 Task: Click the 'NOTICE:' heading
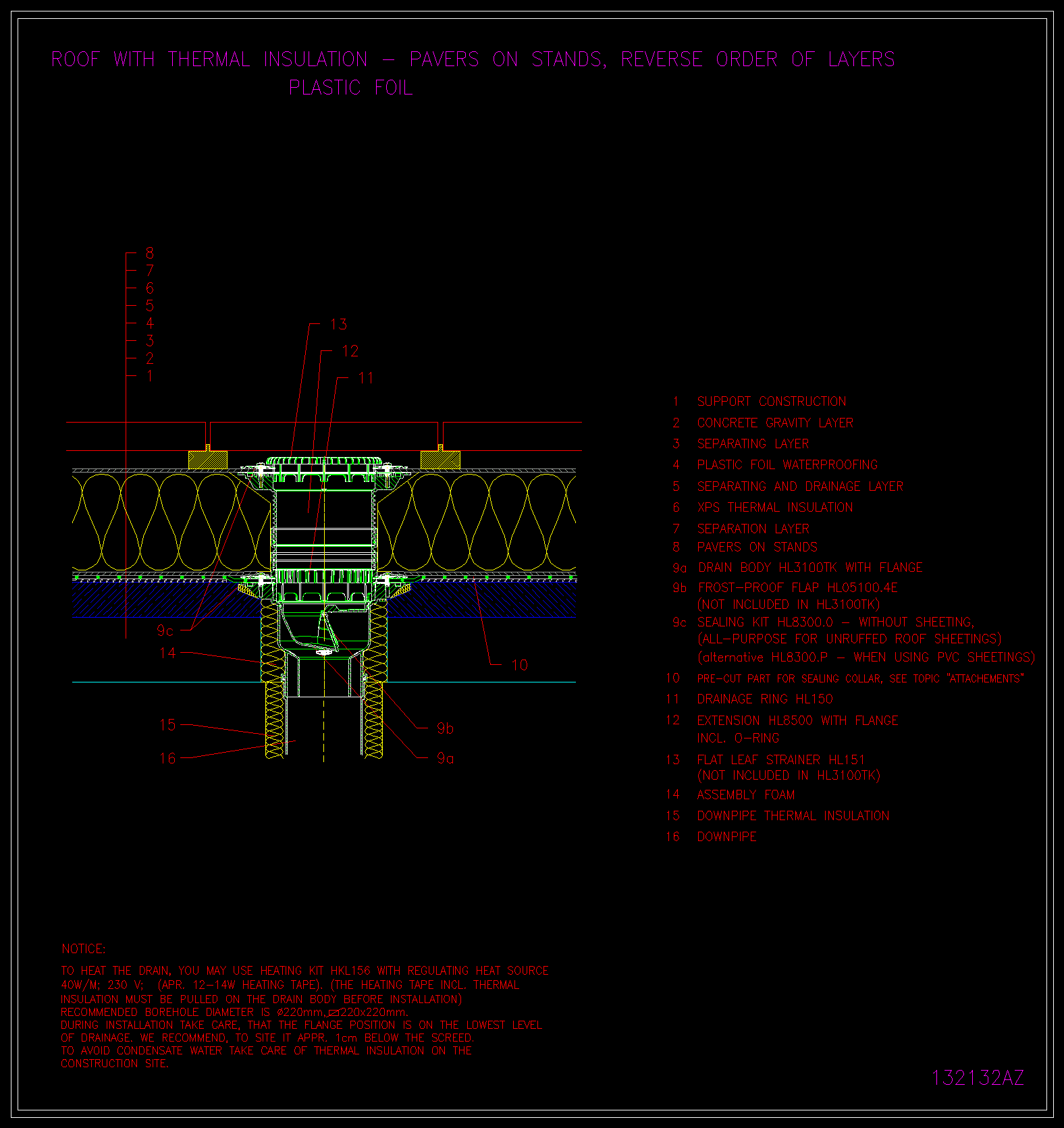coord(84,949)
